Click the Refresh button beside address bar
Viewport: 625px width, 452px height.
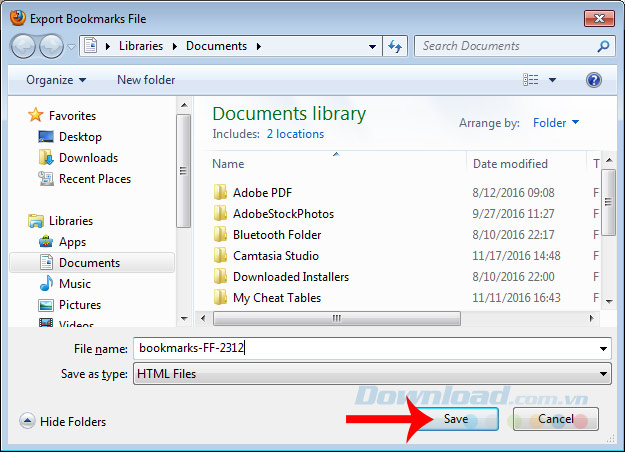(x=395, y=46)
